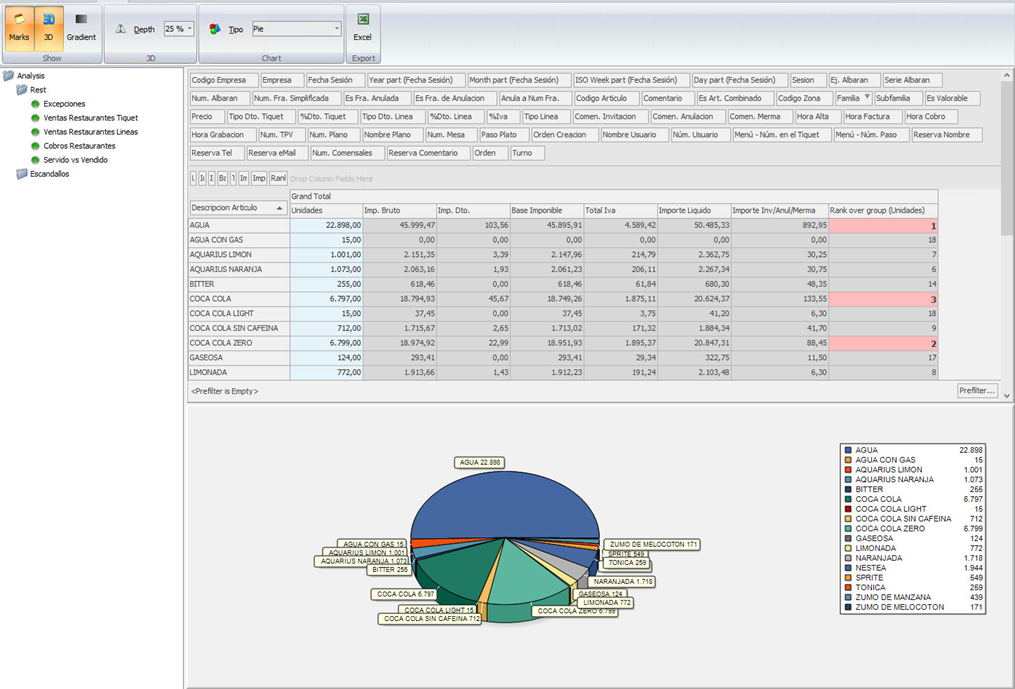1015x689 pixels.
Task: Click the green dot beside Excepciones
Action: (35, 104)
